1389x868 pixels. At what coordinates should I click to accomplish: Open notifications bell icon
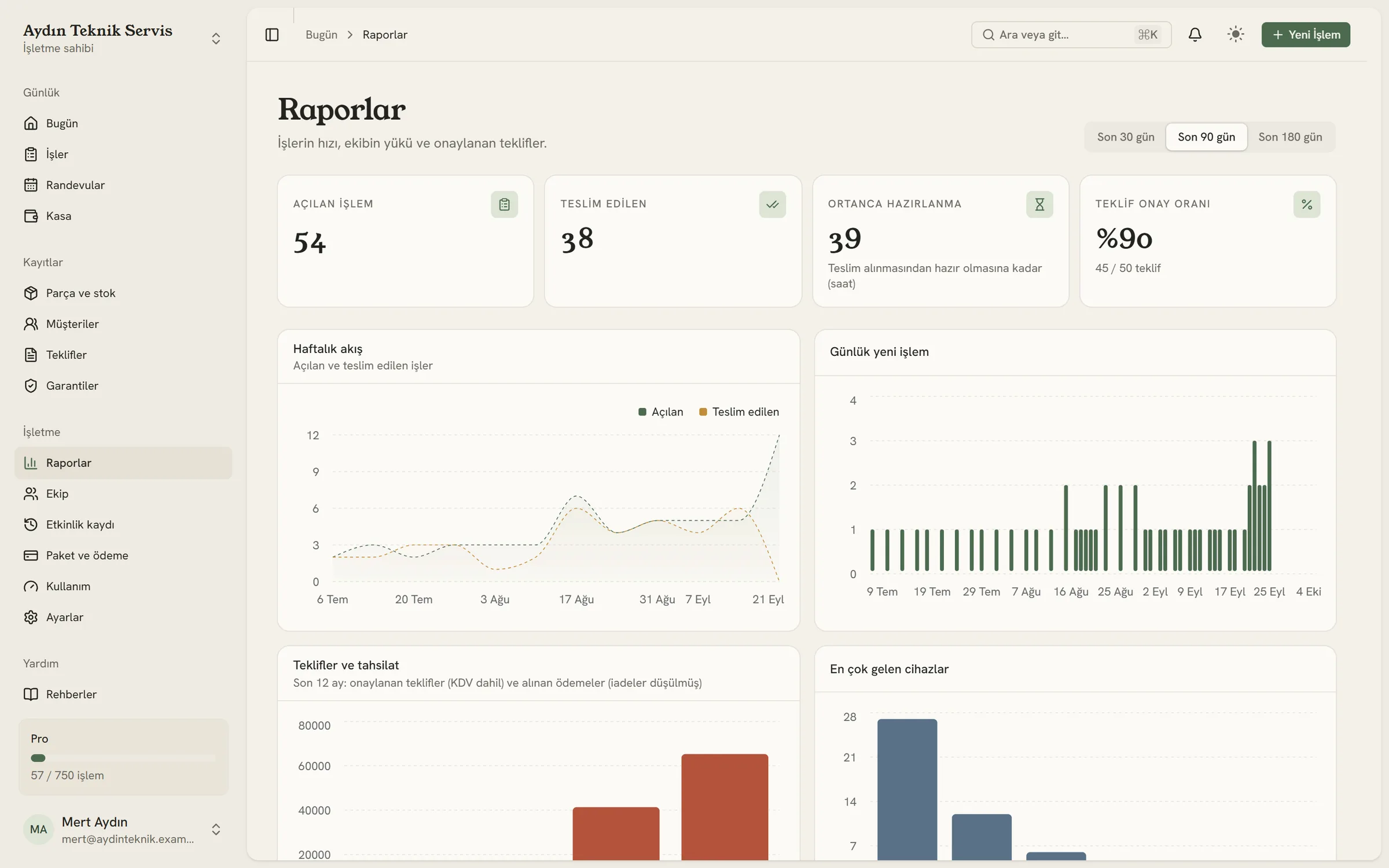pyautogui.click(x=1195, y=35)
